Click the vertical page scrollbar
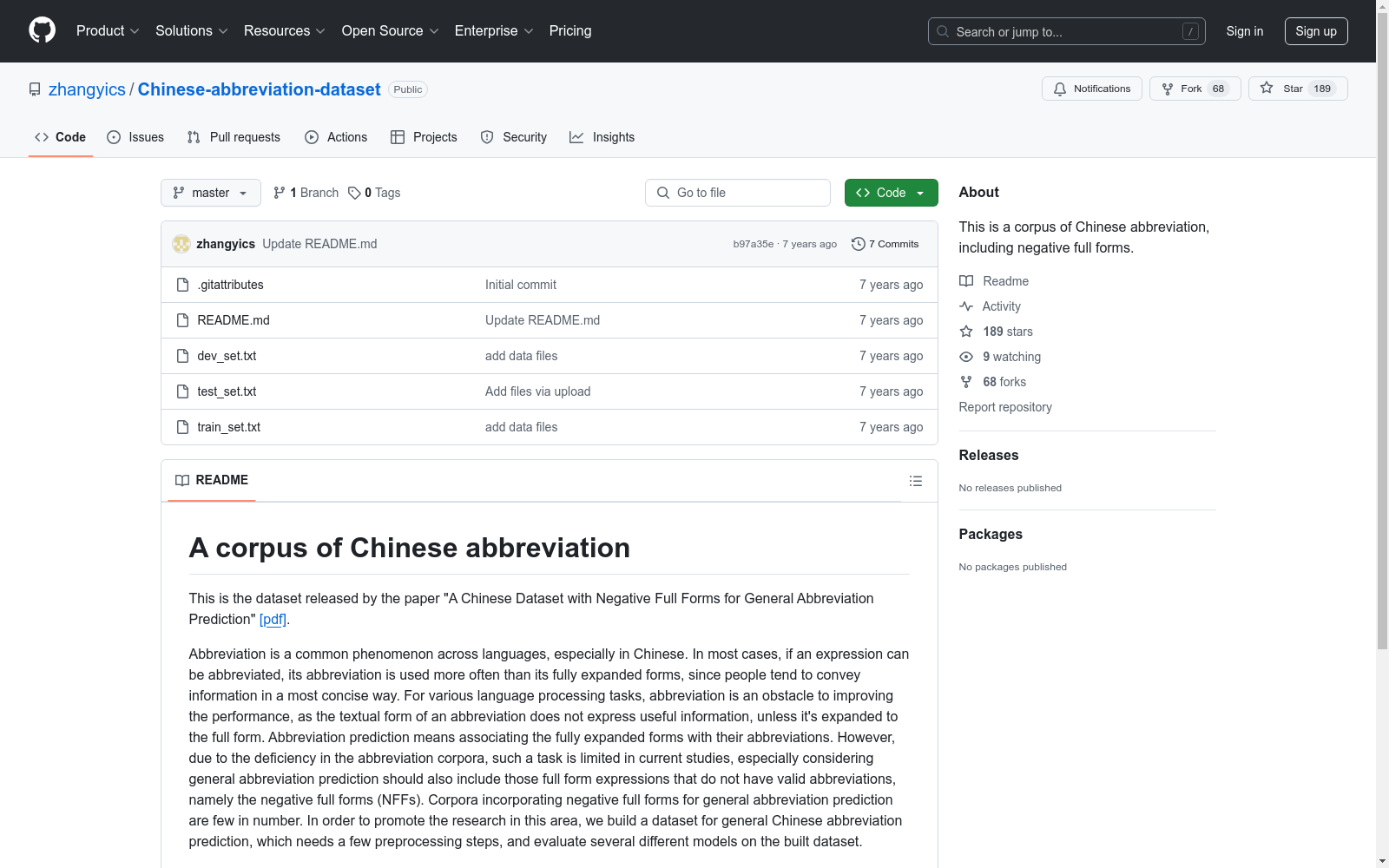 (x=1382, y=330)
